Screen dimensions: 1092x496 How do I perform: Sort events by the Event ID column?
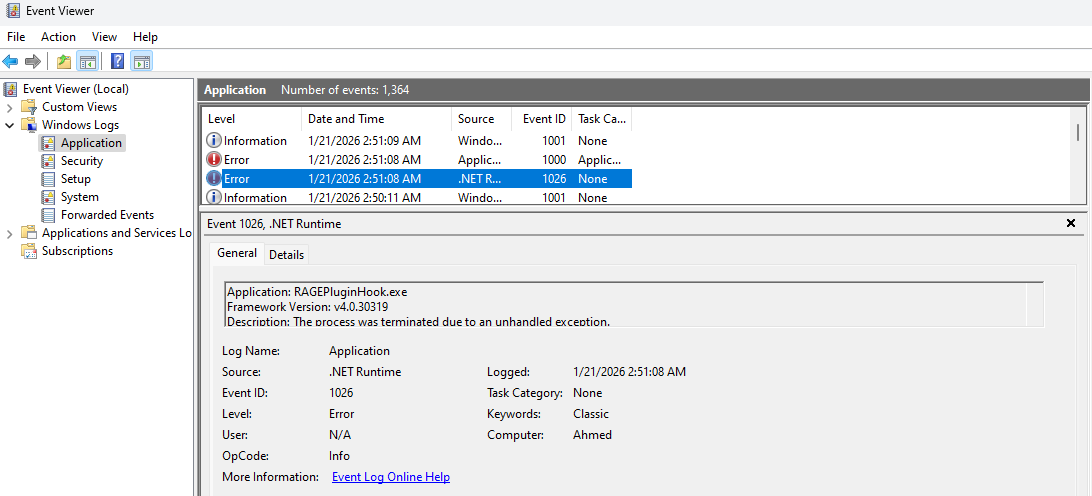pos(544,119)
